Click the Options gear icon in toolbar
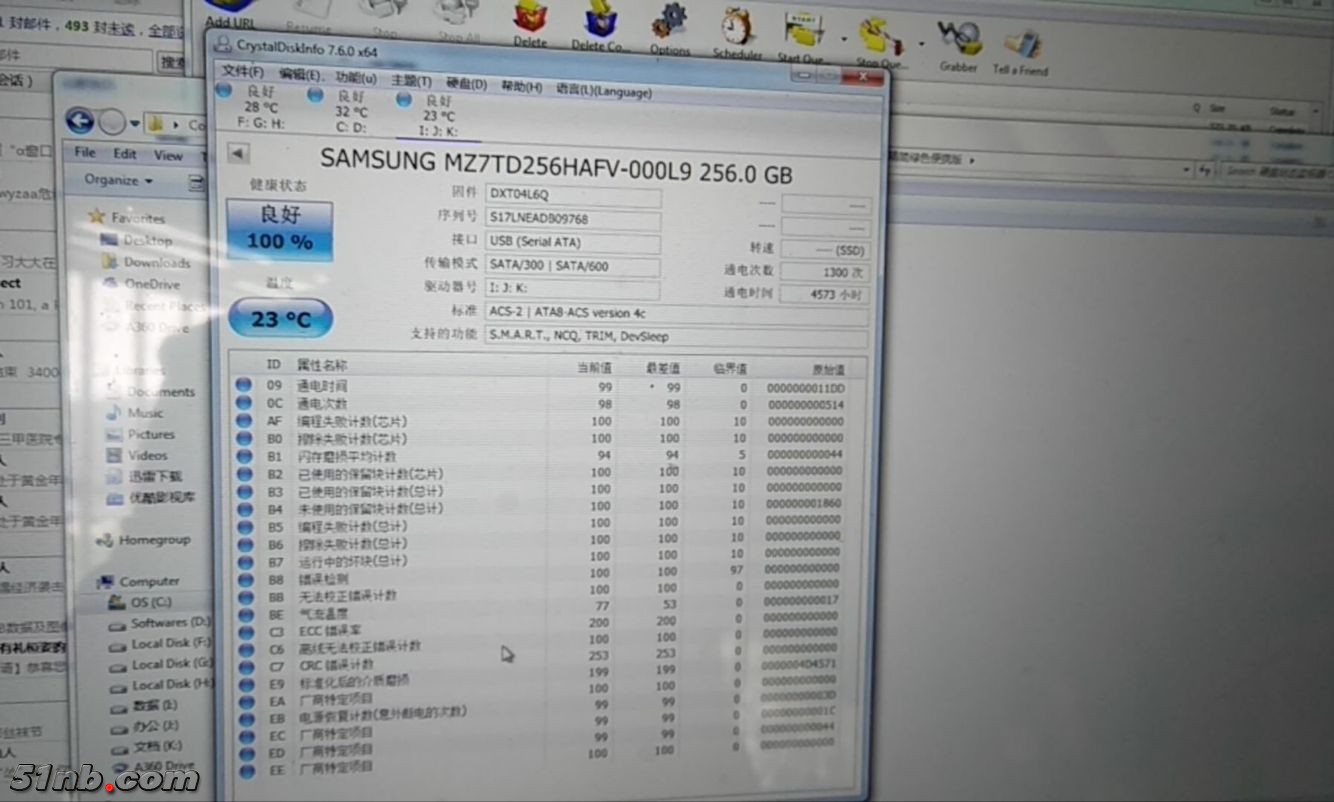Viewport: 1334px width, 802px height. tap(669, 24)
